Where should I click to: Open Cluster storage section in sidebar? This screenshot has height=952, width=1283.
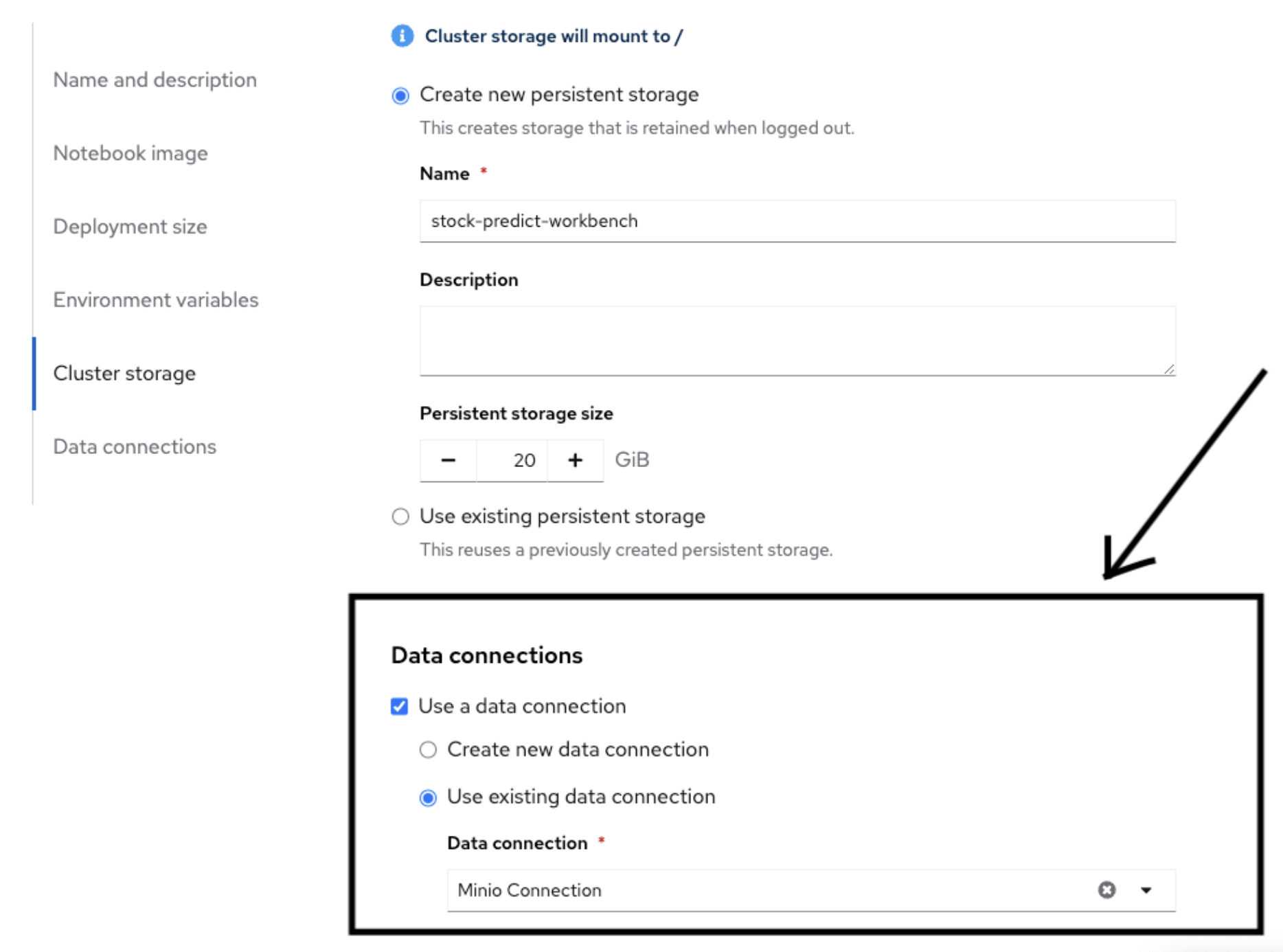[124, 374]
